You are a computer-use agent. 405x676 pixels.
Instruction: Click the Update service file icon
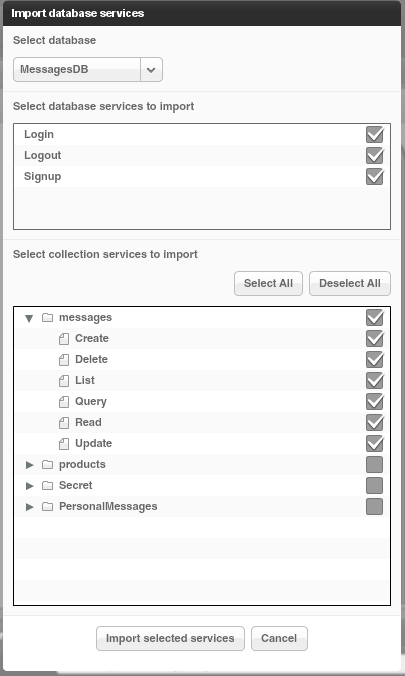[64, 444]
